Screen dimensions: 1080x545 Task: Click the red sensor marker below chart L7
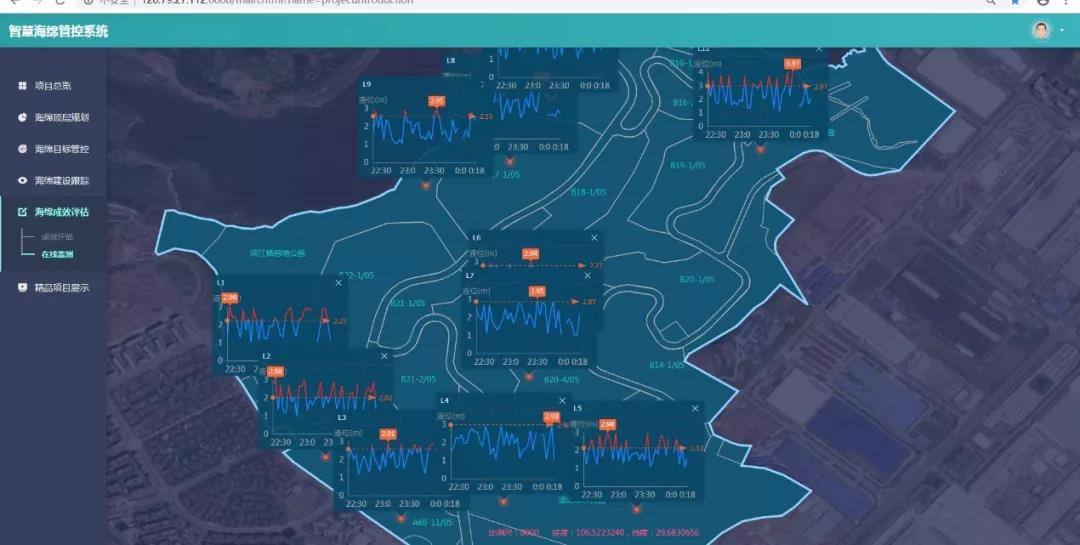(x=528, y=376)
